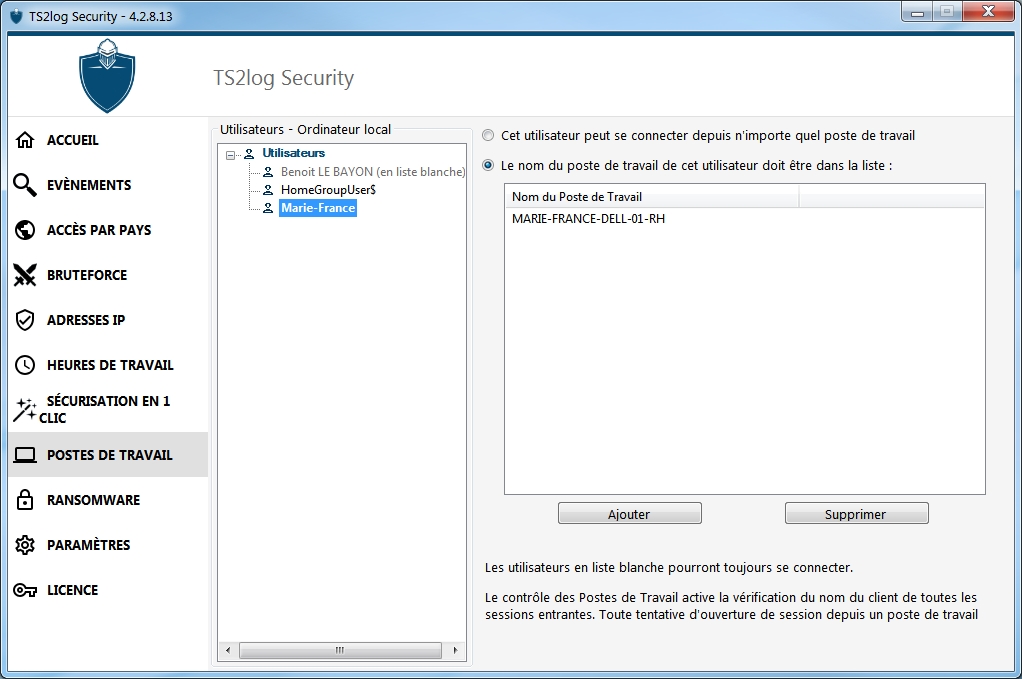Collapse the Utilisateurs tree node
This screenshot has height=679, width=1022.
coord(230,155)
